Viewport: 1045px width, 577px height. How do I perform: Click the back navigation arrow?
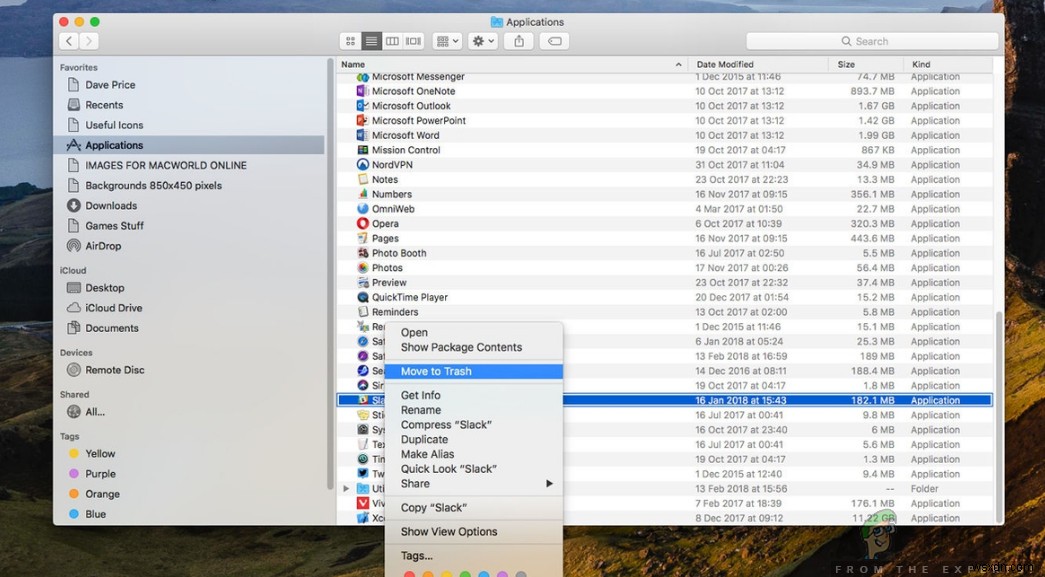(x=67, y=41)
